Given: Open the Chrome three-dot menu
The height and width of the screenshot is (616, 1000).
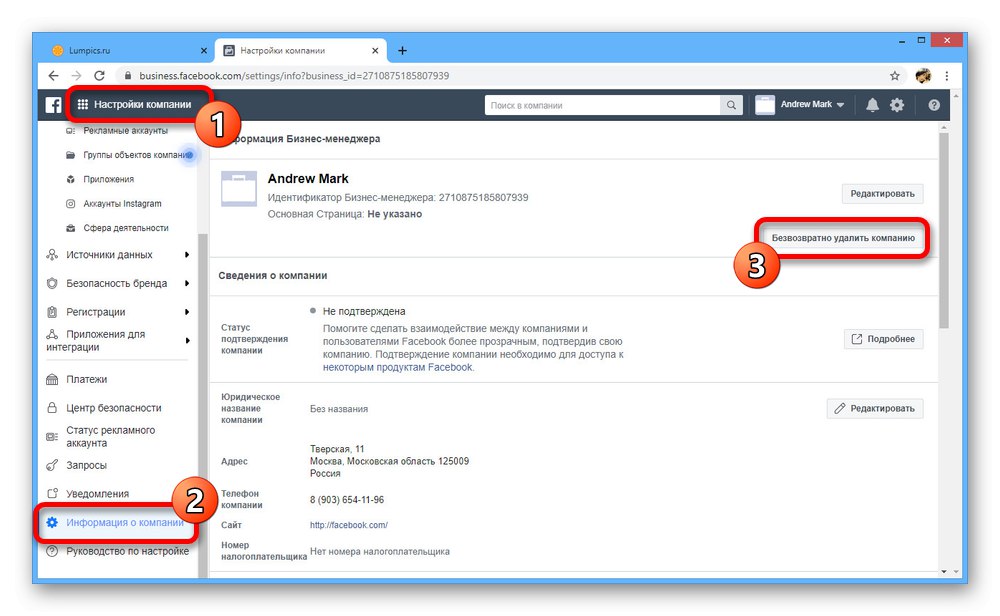Looking at the screenshot, I should coord(946,76).
